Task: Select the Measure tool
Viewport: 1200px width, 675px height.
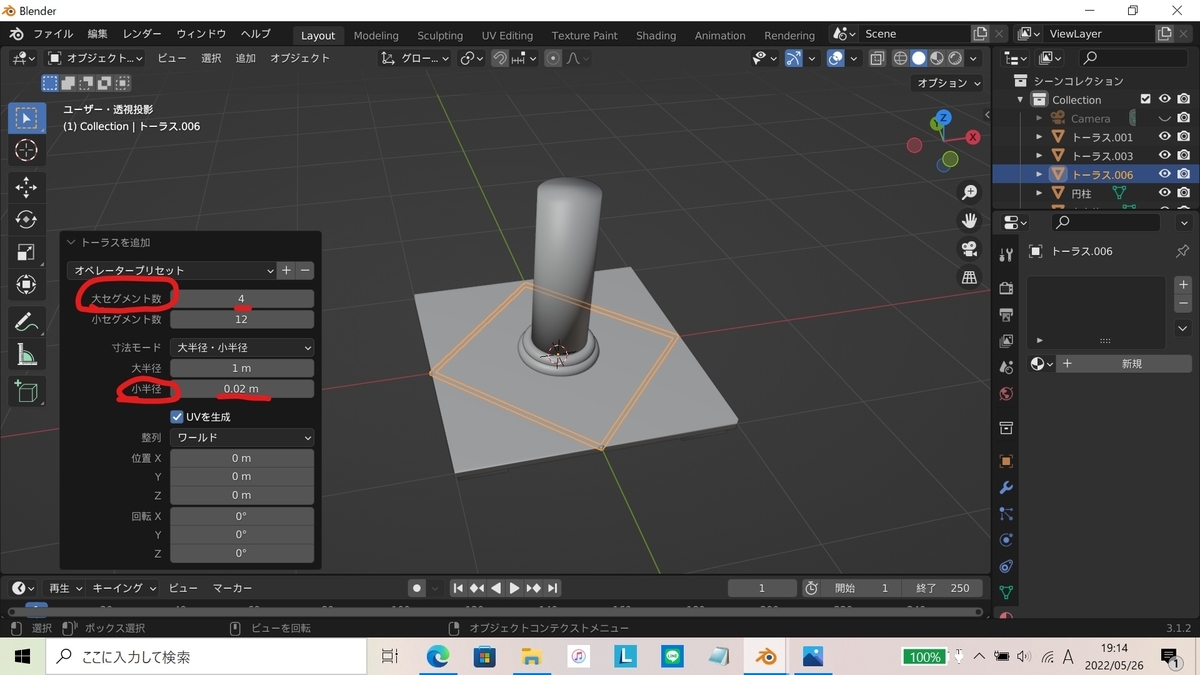Action: pos(26,355)
